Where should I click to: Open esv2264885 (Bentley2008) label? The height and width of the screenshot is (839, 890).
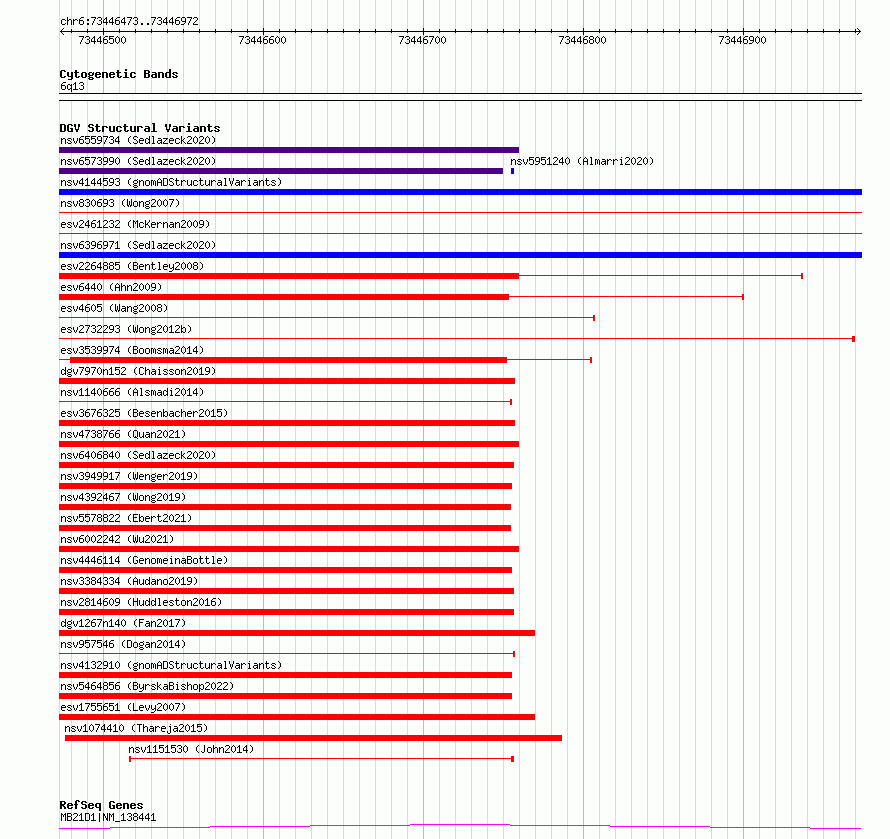[x=132, y=266]
